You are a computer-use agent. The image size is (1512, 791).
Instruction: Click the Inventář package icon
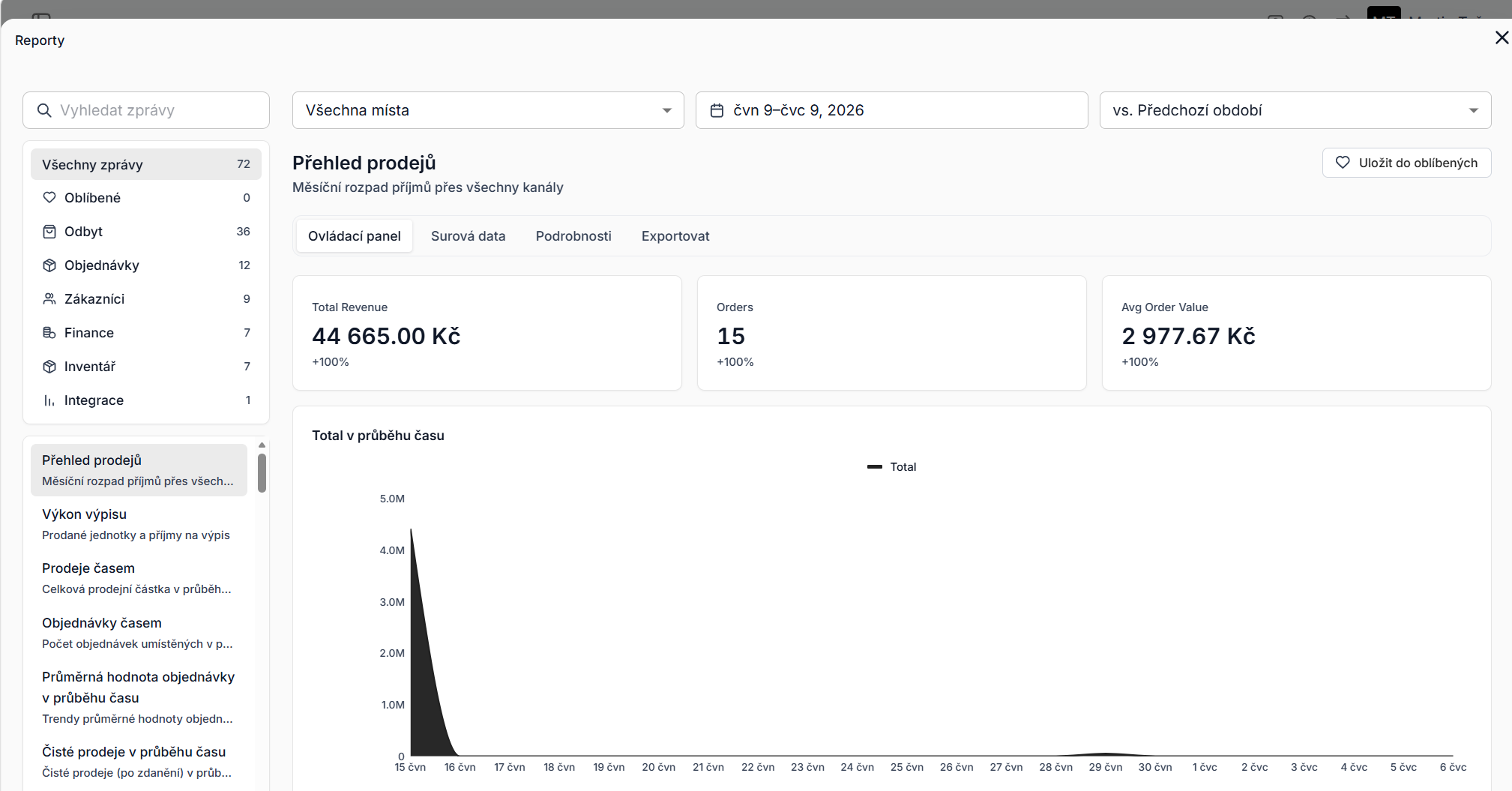[x=49, y=367]
